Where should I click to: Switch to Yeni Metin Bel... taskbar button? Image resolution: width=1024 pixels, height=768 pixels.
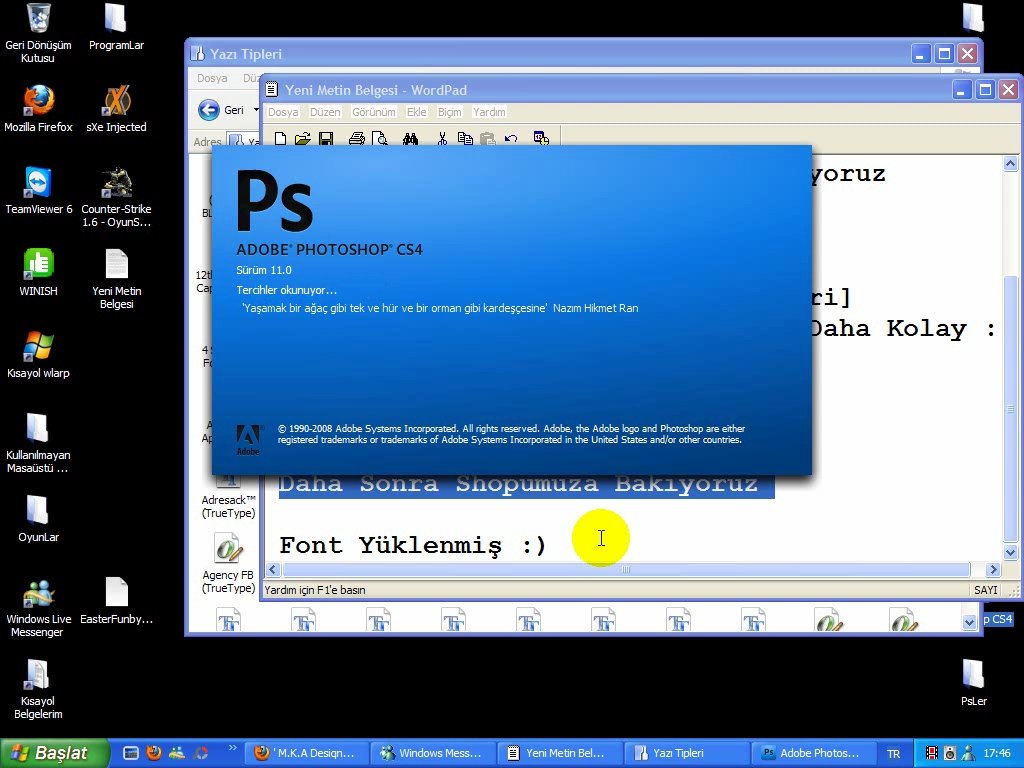[560, 753]
